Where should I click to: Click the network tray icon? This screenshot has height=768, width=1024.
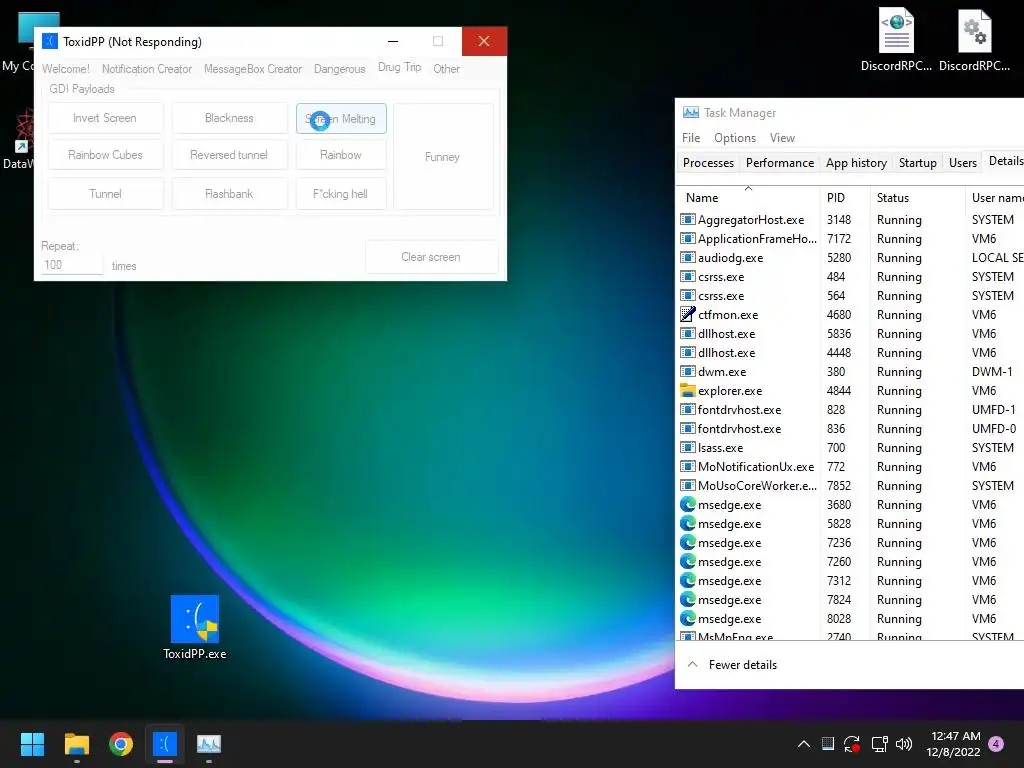(x=879, y=744)
